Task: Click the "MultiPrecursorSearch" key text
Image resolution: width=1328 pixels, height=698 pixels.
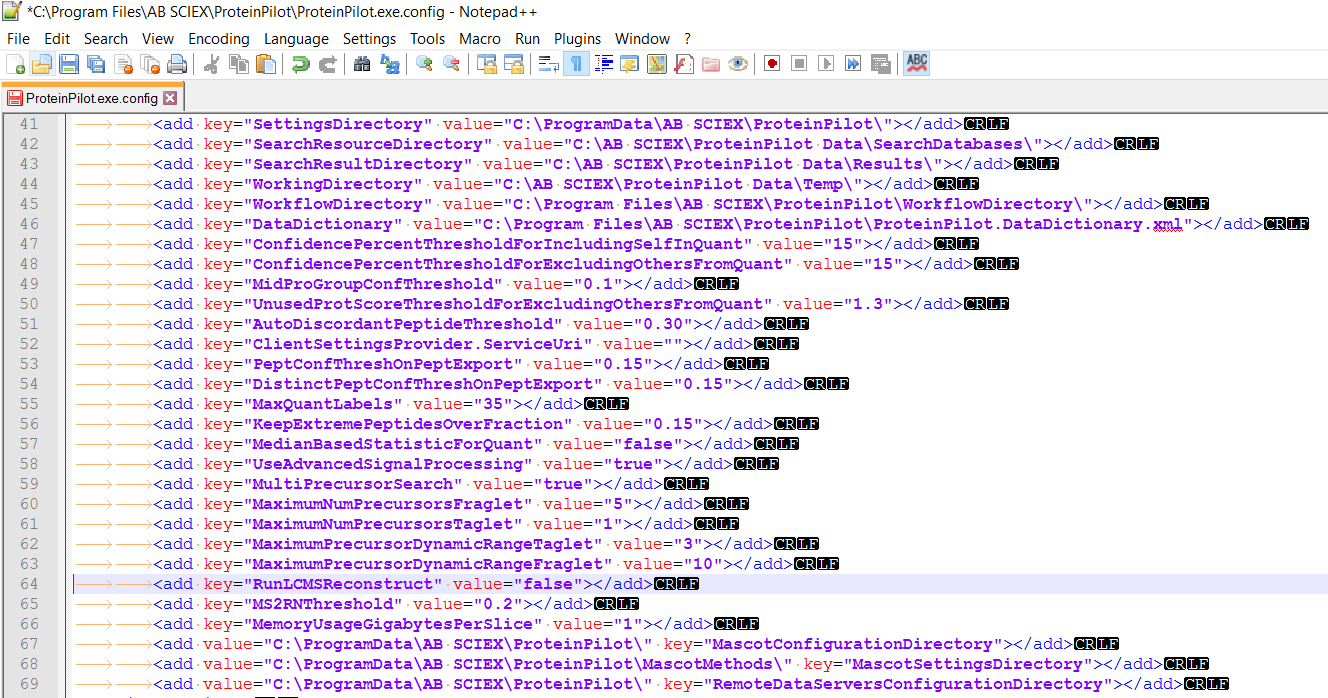Action: click(x=353, y=484)
